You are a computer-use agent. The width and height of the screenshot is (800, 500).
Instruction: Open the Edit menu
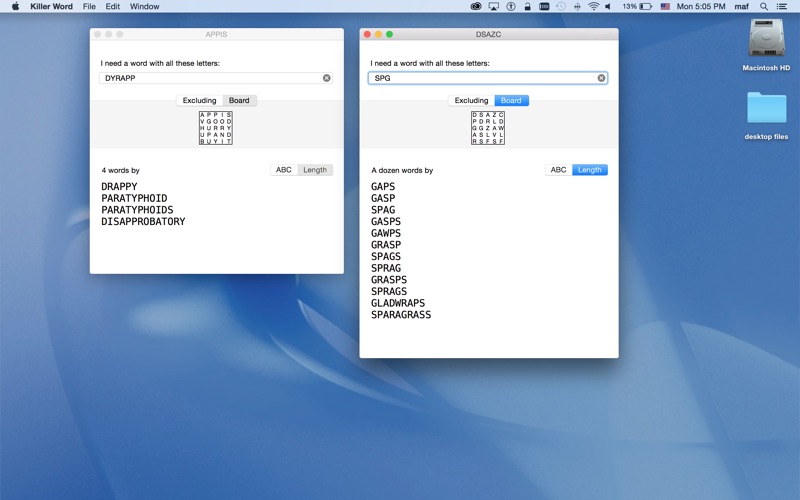[x=112, y=6]
